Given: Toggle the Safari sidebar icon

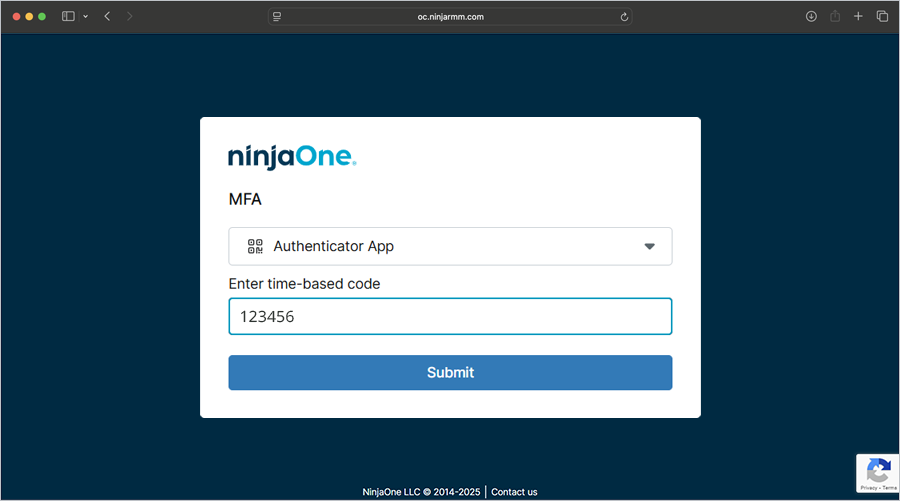Looking at the screenshot, I should pos(68,17).
